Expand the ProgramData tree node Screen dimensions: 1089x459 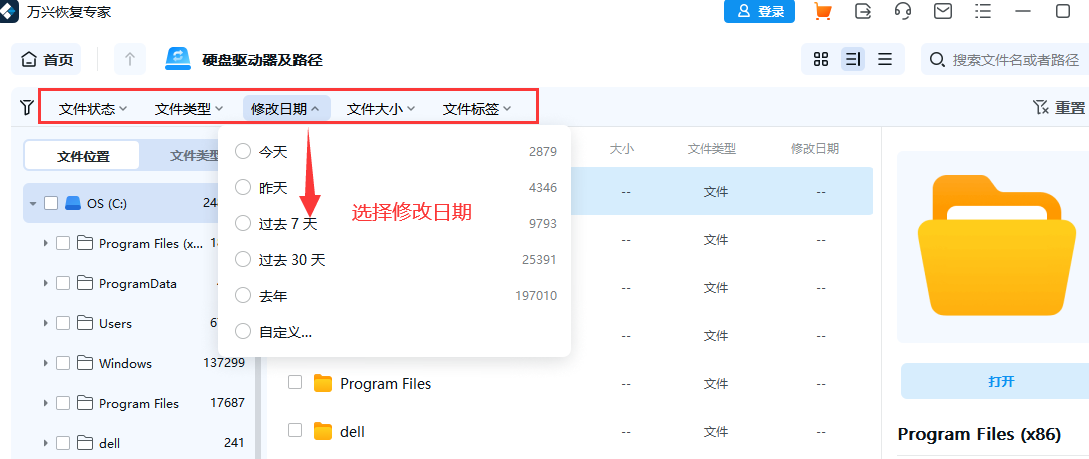(46, 283)
